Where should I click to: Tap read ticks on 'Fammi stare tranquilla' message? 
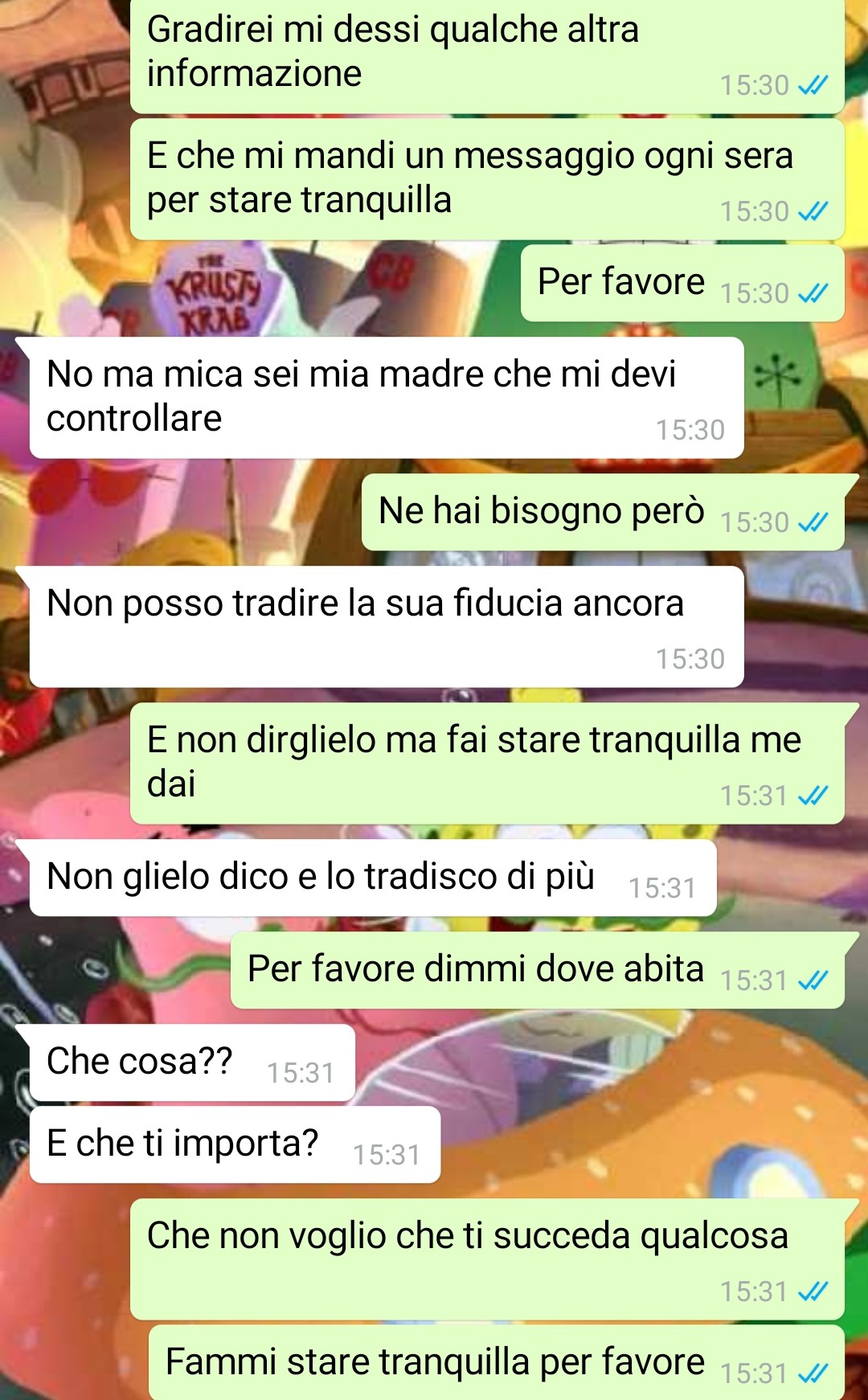click(x=813, y=1373)
